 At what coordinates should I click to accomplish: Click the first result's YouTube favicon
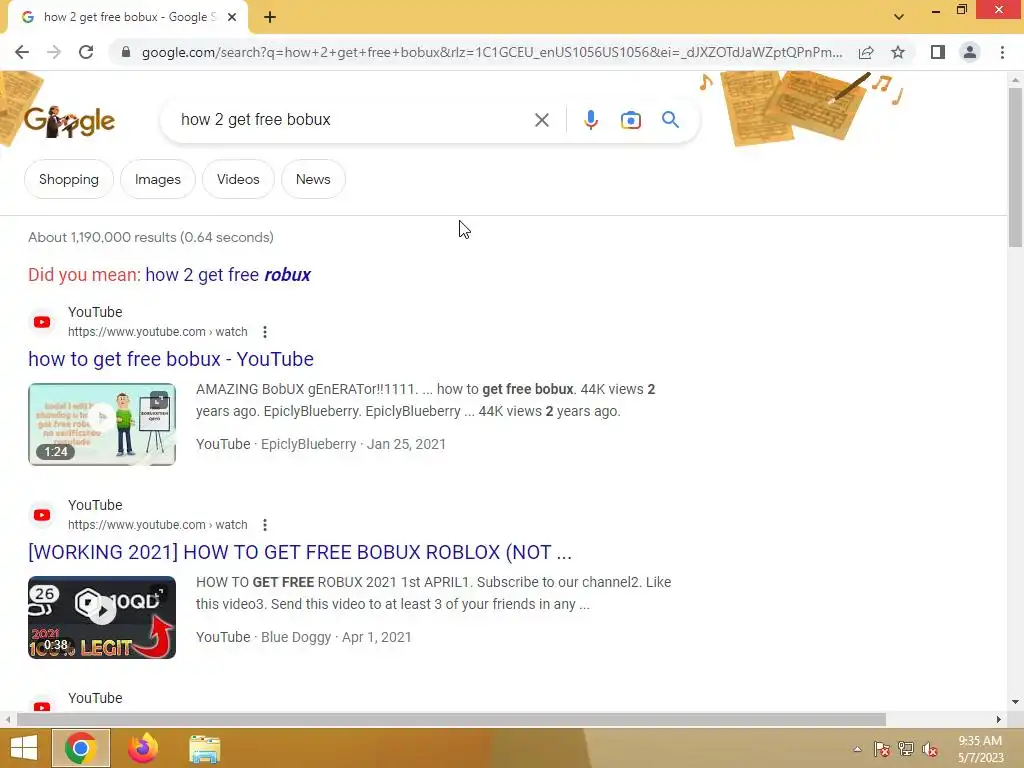42,322
